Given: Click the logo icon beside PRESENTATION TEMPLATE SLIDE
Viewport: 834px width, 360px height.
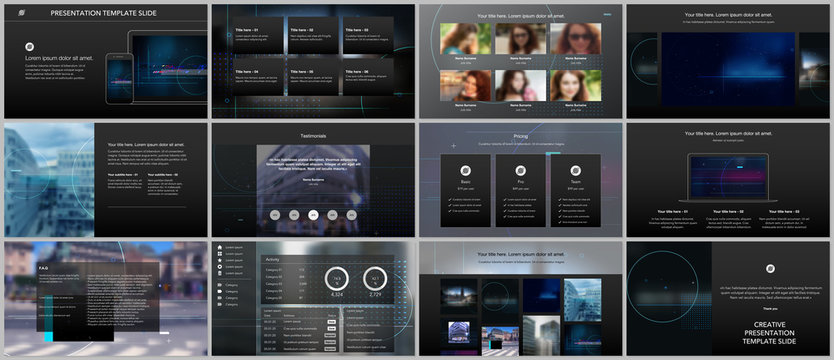Looking at the screenshot, I should [22, 13].
